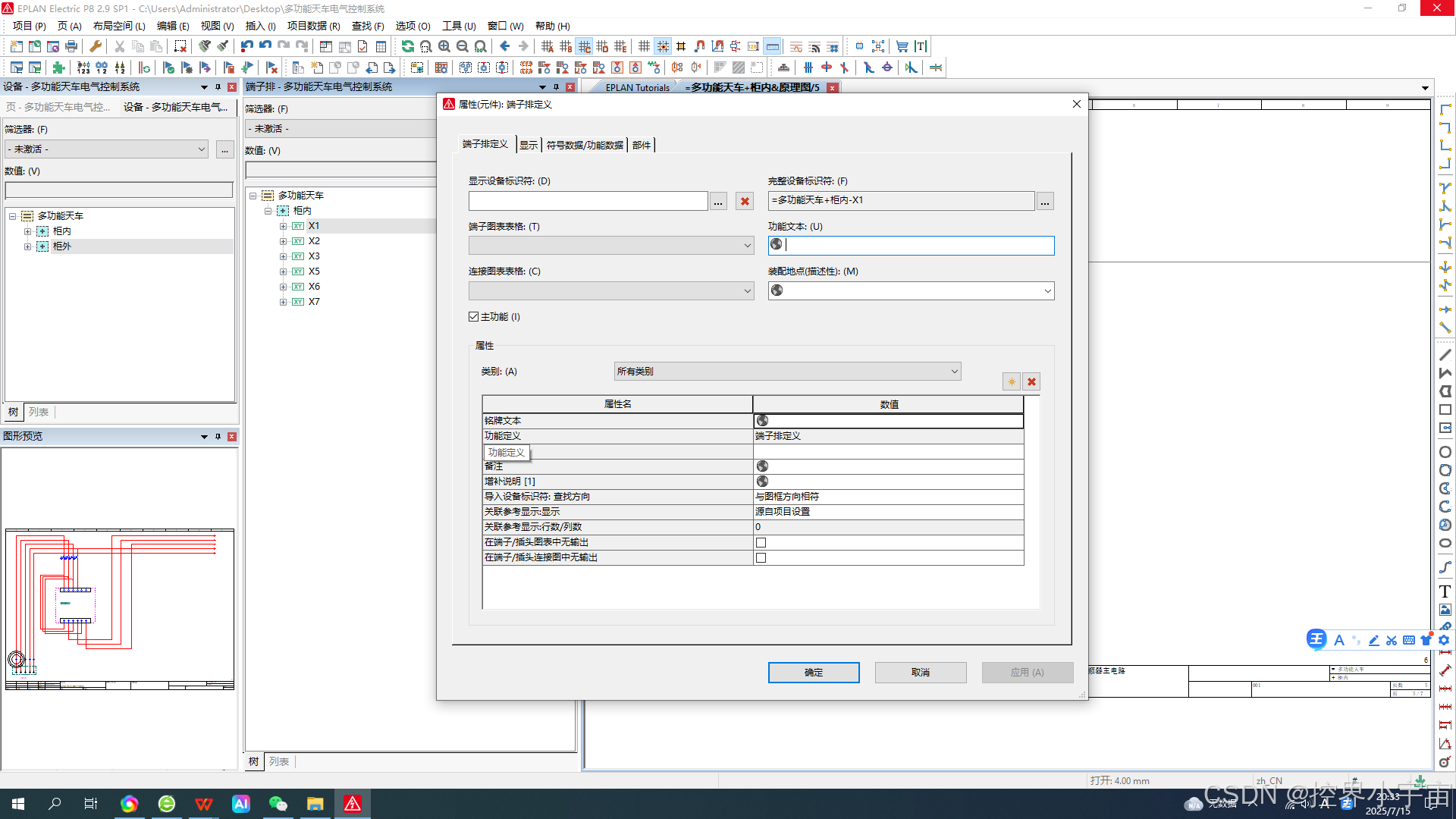Select the Insert image tool in the right toolbar
1456x819 pixels.
(x=1445, y=610)
